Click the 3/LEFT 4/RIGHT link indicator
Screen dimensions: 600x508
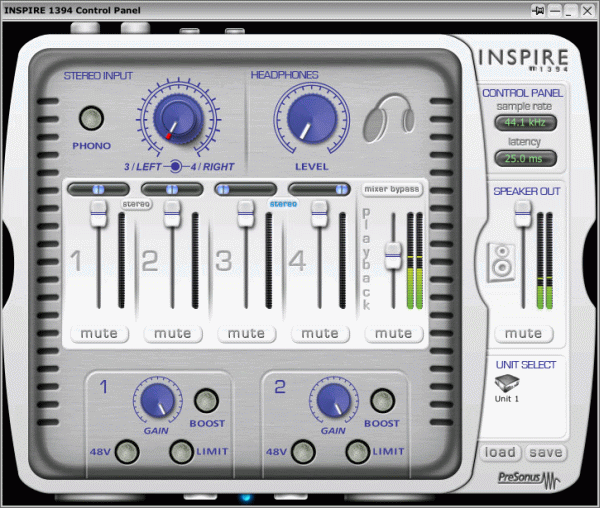click(x=175, y=166)
